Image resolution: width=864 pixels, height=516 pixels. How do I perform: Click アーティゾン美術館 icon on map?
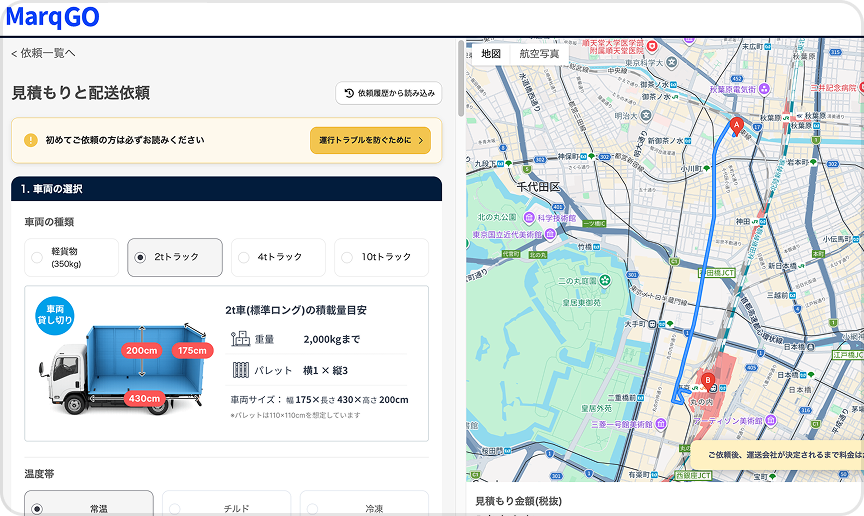pyautogui.click(x=771, y=421)
